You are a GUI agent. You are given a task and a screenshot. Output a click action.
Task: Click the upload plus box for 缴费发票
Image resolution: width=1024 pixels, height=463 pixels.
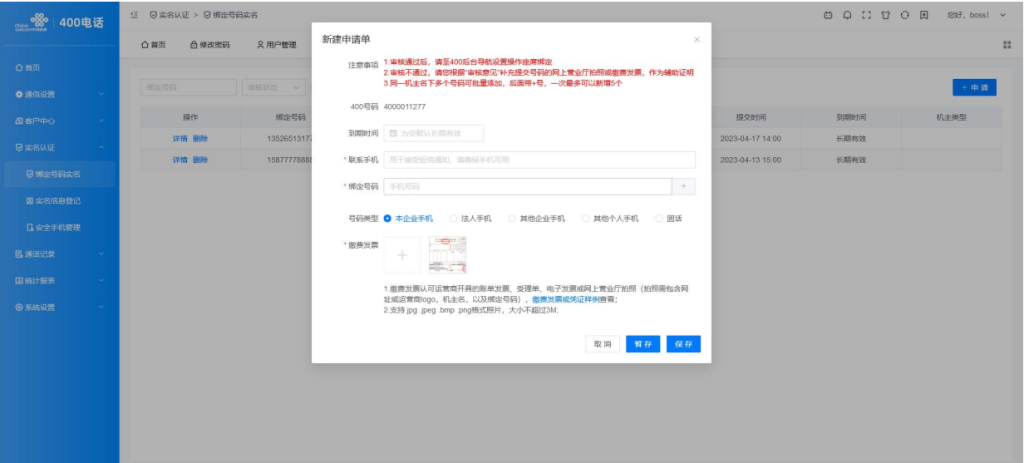click(402, 255)
